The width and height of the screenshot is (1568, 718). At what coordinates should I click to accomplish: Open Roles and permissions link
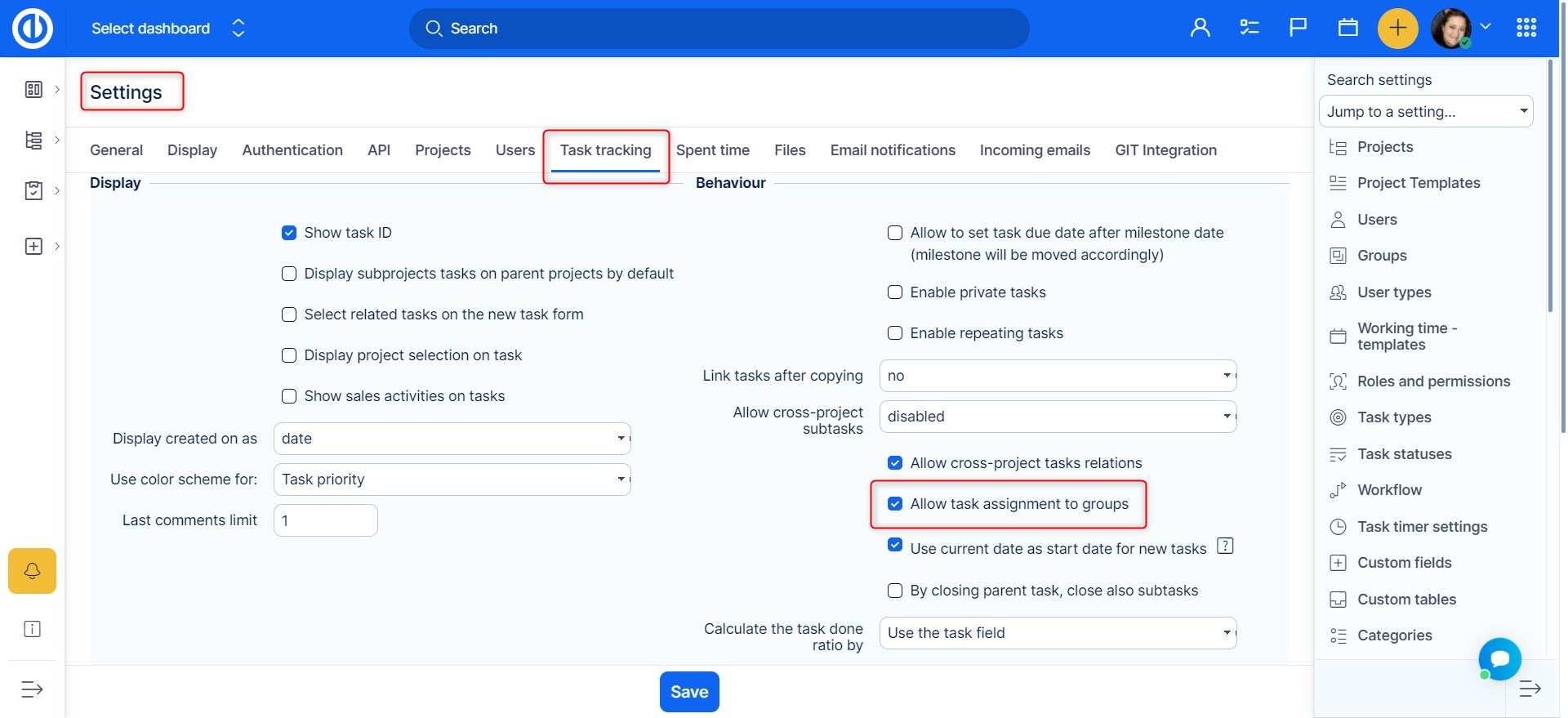(x=1433, y=381)
